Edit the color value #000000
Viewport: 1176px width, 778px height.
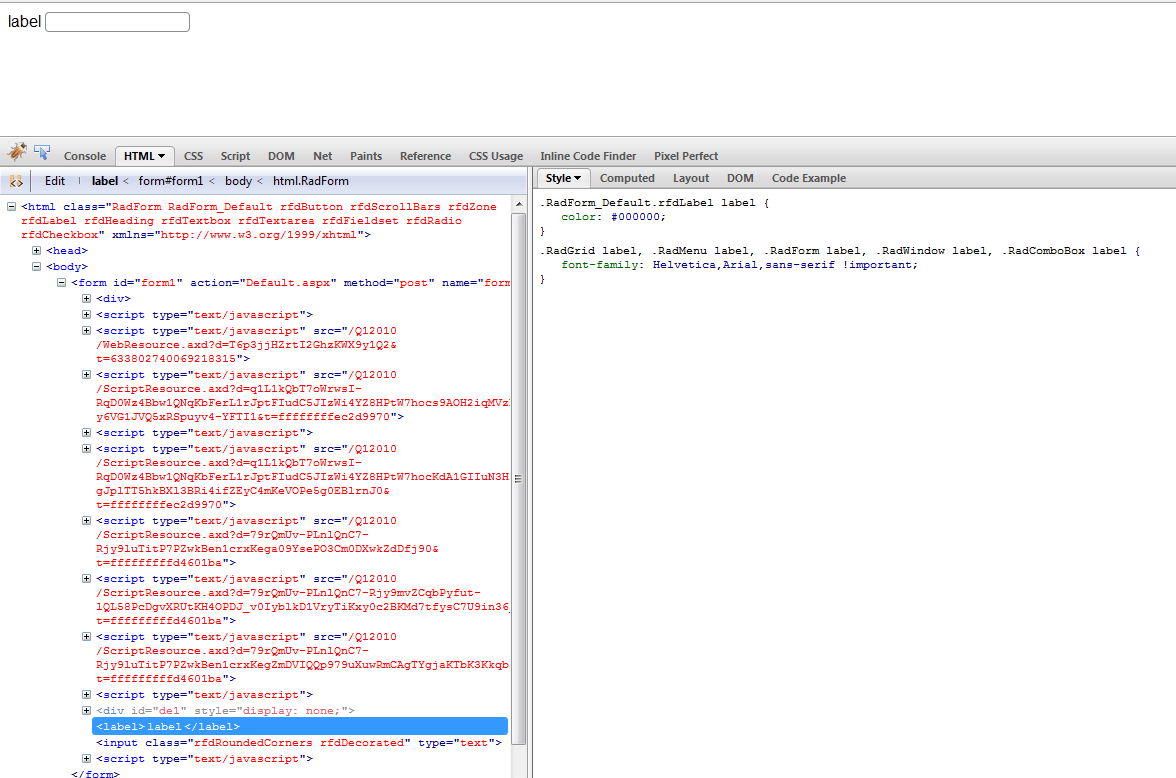[x=634, y=217]
